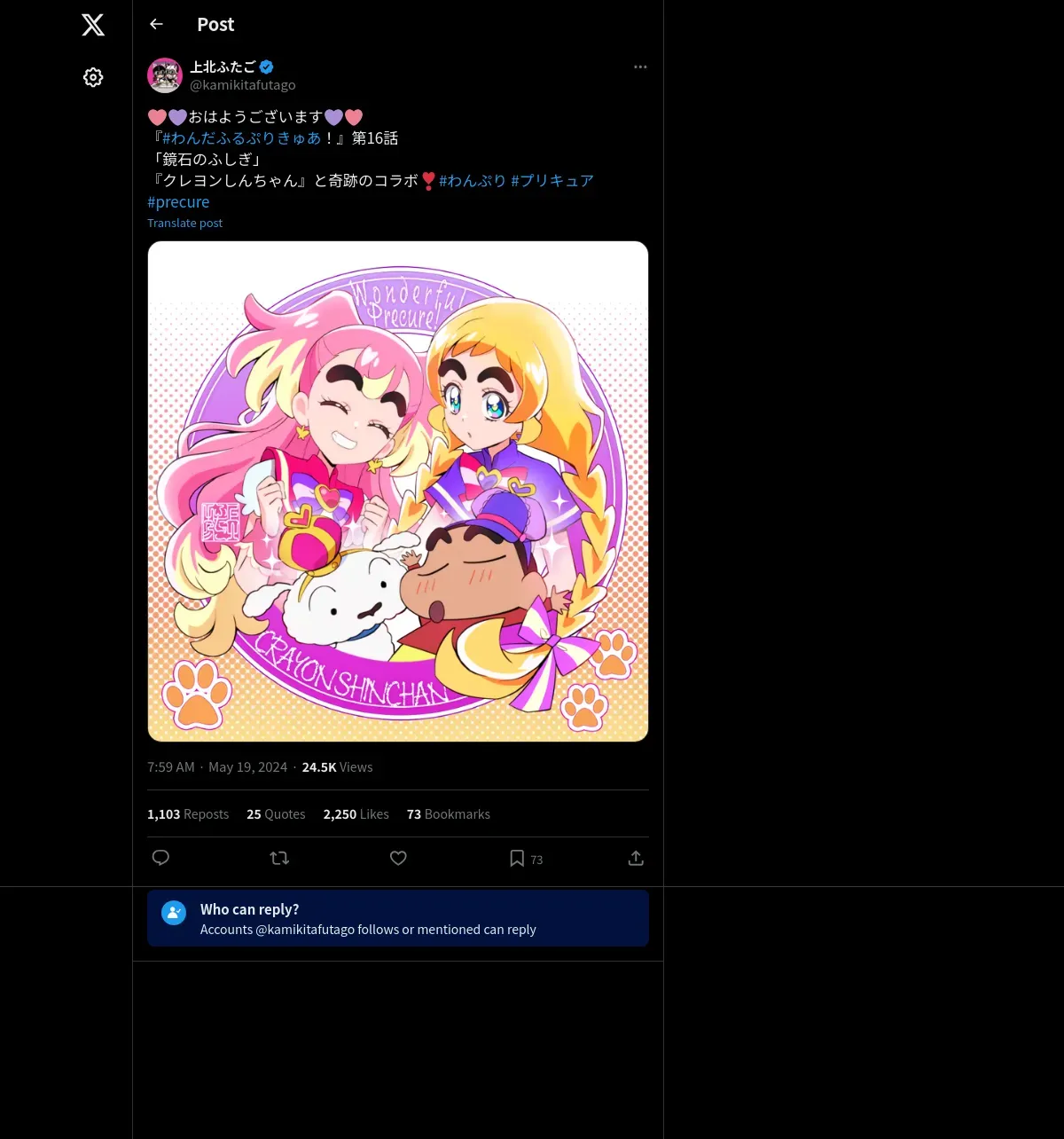The image size is (1064, 1139).
Task: Click the @kamikitafutago handle
Action: (243, 85)
